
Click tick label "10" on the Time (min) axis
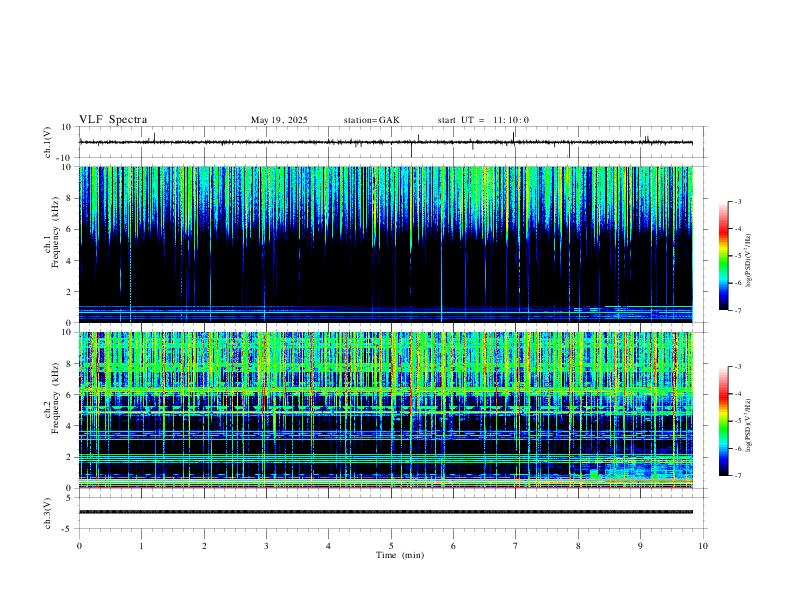pyautogui.click(x=703, y=546)
